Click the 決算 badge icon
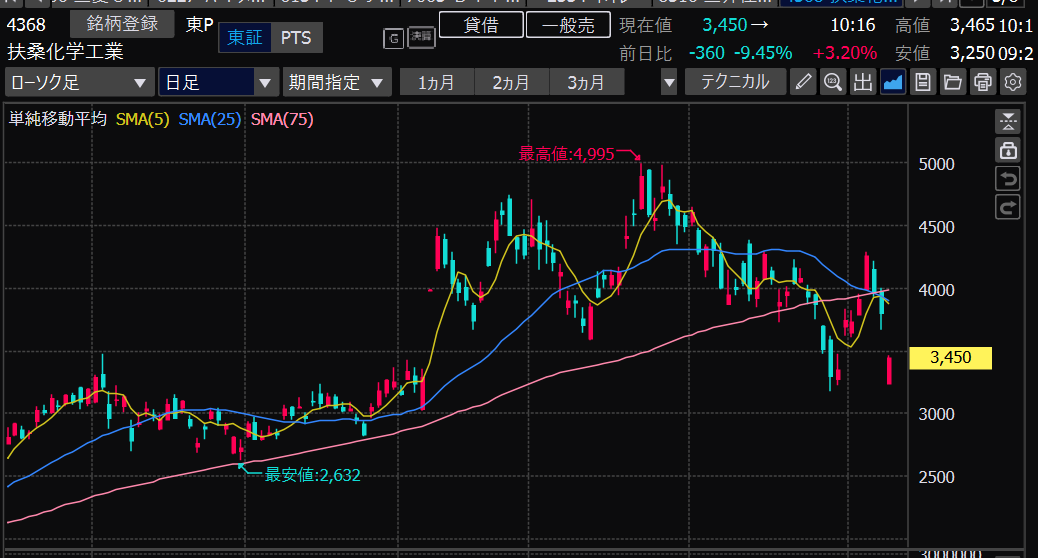This screenshot has height=558, width=1038. click(421, 36)
